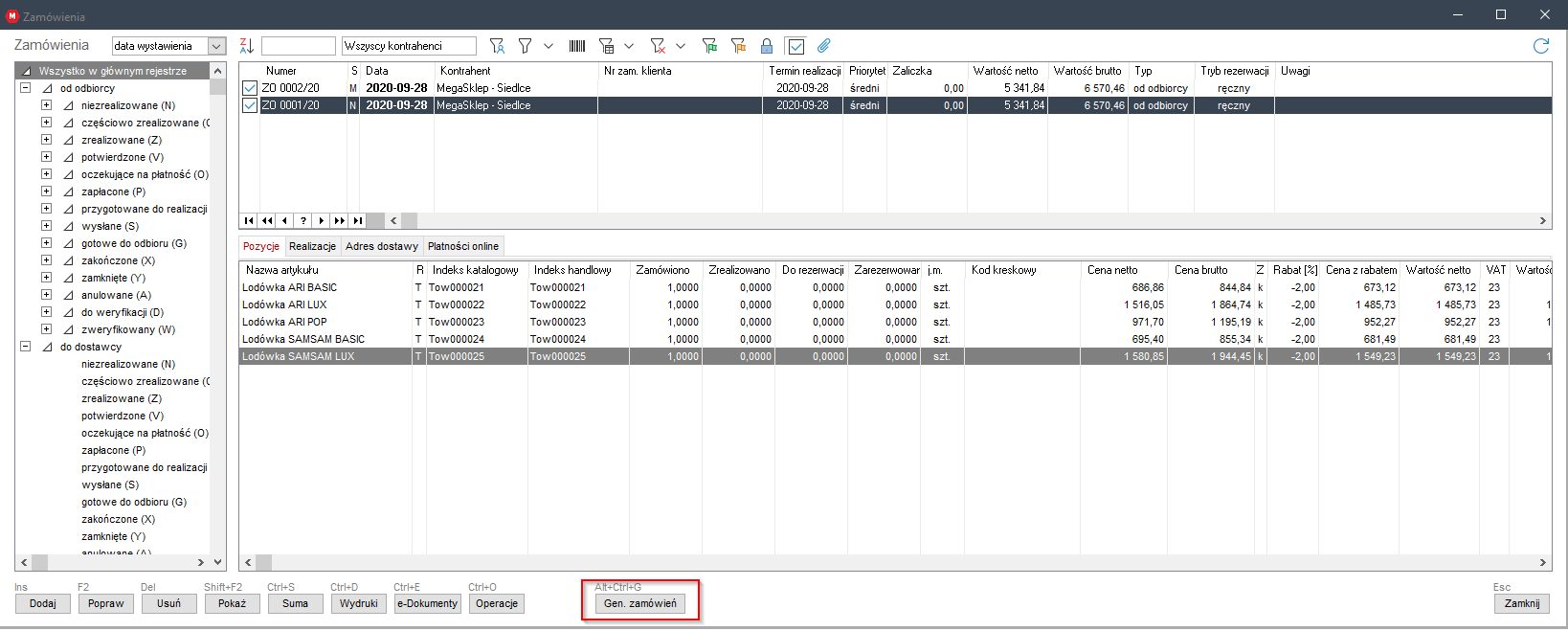Go to first record navigation arrow
Viewport: 1568px width, 631px height.
pos(248,220)
